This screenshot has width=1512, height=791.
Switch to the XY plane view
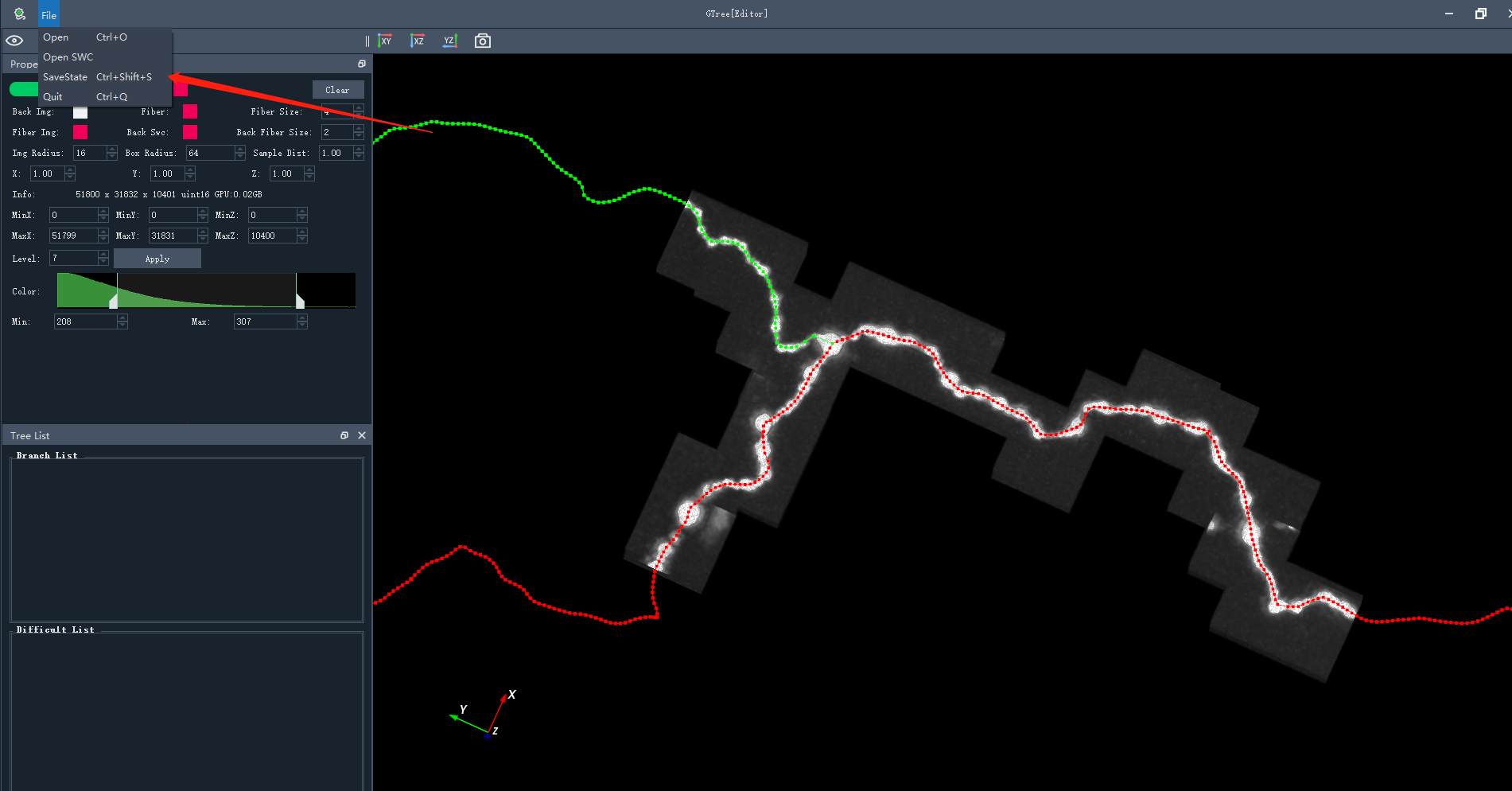(x=385, y=41)
